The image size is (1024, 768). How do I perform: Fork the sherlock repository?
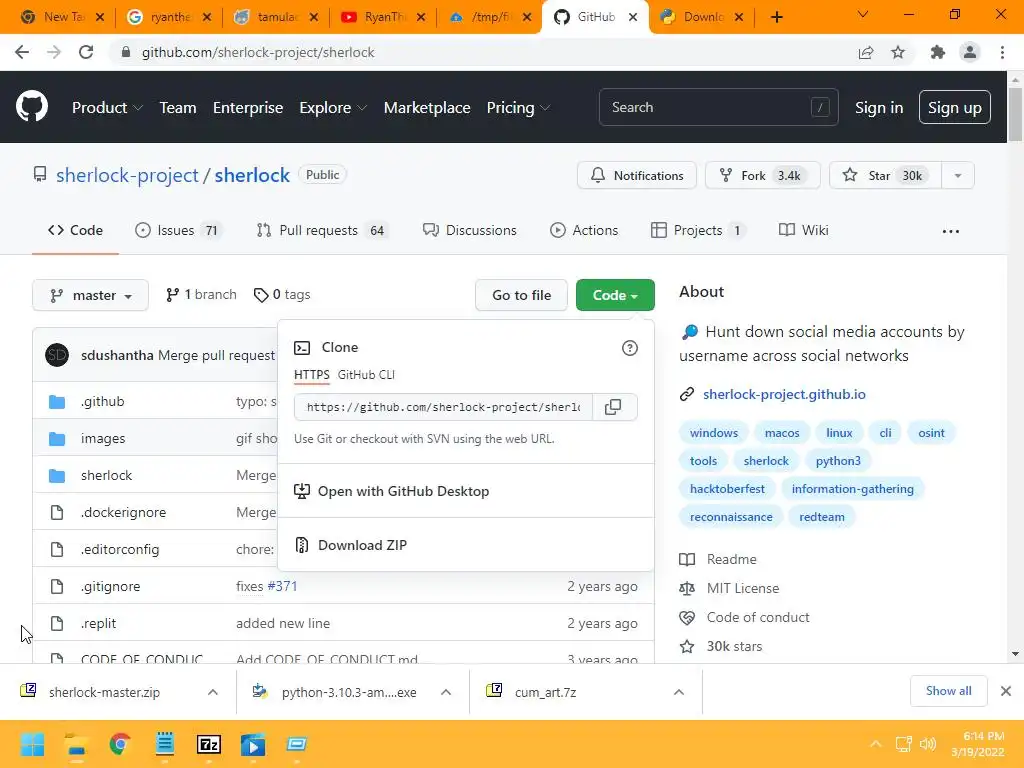pyautogui.click(x=762, y=176)
